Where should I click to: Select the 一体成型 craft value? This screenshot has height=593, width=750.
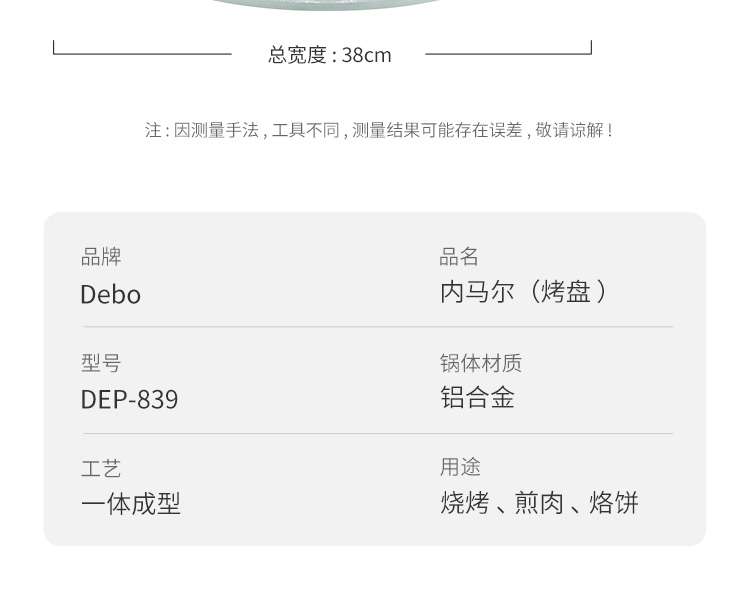[x=131, y=503]
